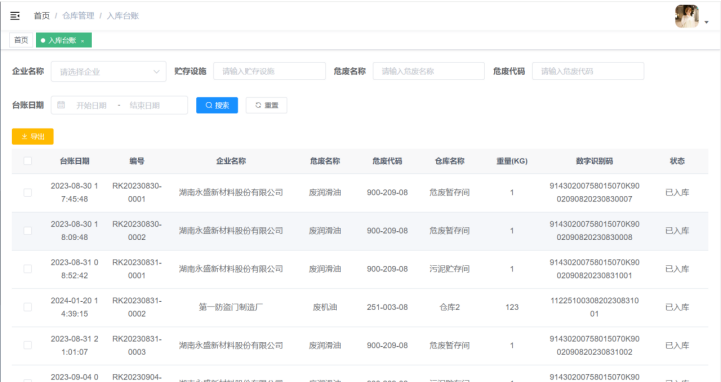The image size is (721, 382).
Task: Click the 仓库2 warehouse cell
Action: pos(450,307)
